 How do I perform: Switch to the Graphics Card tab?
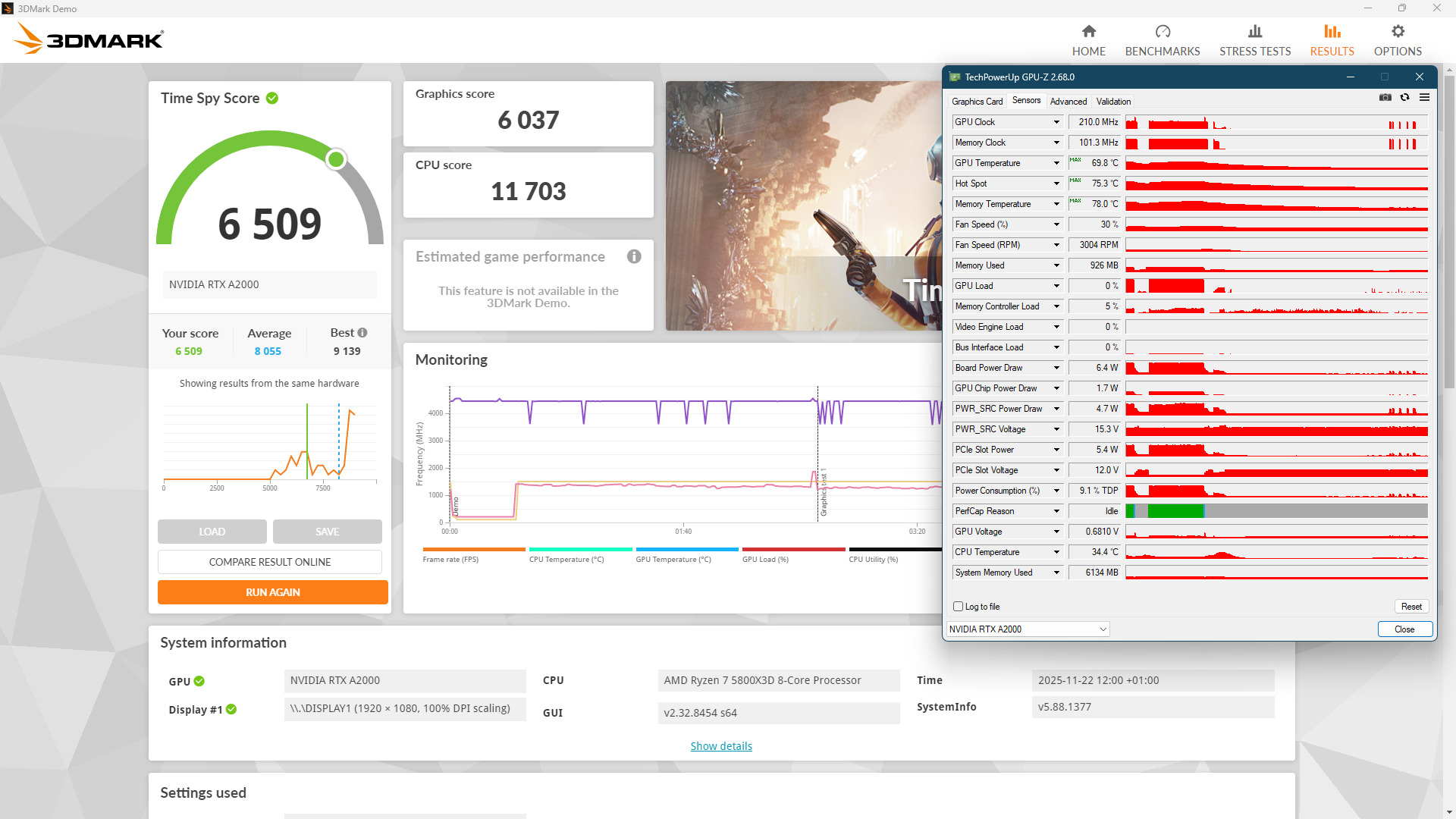977,102
